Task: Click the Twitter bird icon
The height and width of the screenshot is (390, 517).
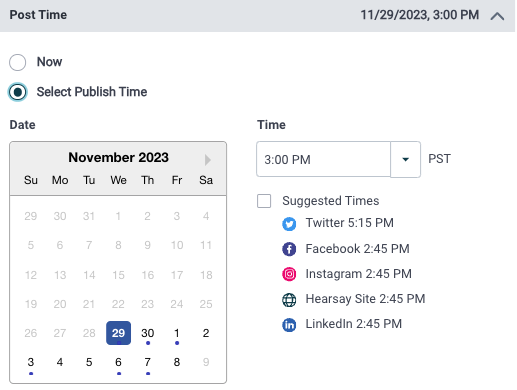Action: tap(289, 224)
